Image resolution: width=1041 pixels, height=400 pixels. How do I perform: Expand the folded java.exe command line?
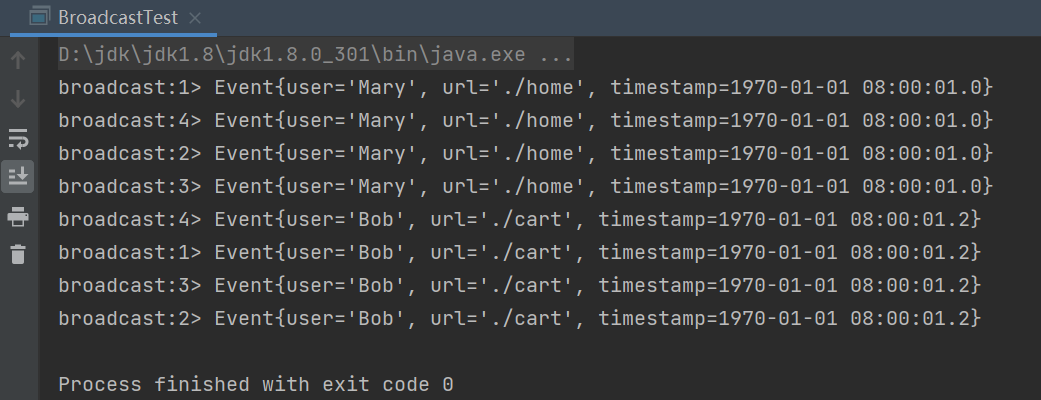(x=555, y=55)
